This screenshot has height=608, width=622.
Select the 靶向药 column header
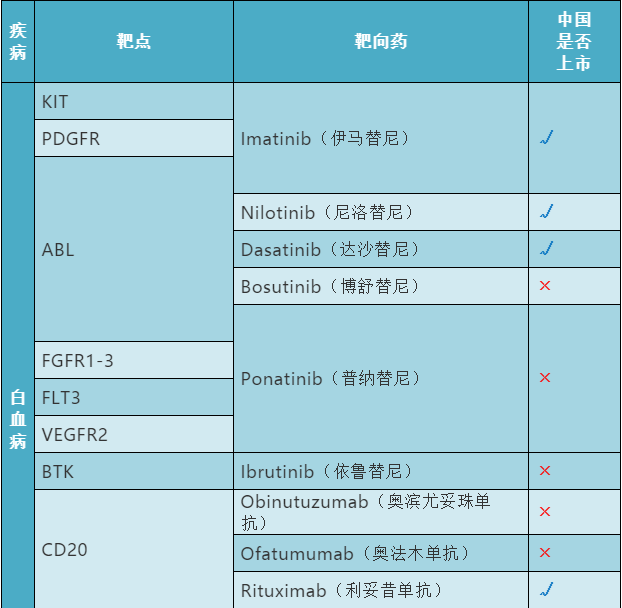click(381, 42)
